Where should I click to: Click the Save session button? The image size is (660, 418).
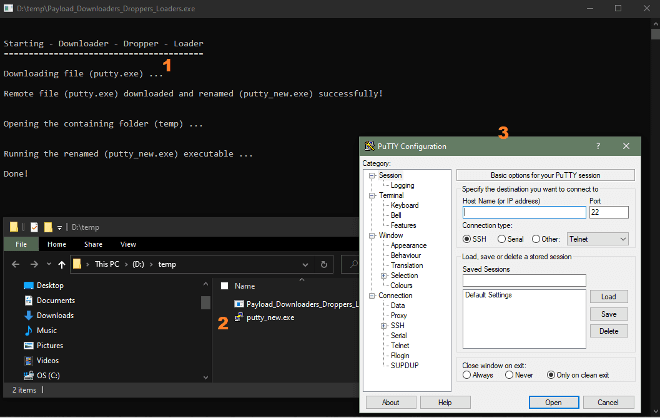pyautogui.click(x=609, y=314)
